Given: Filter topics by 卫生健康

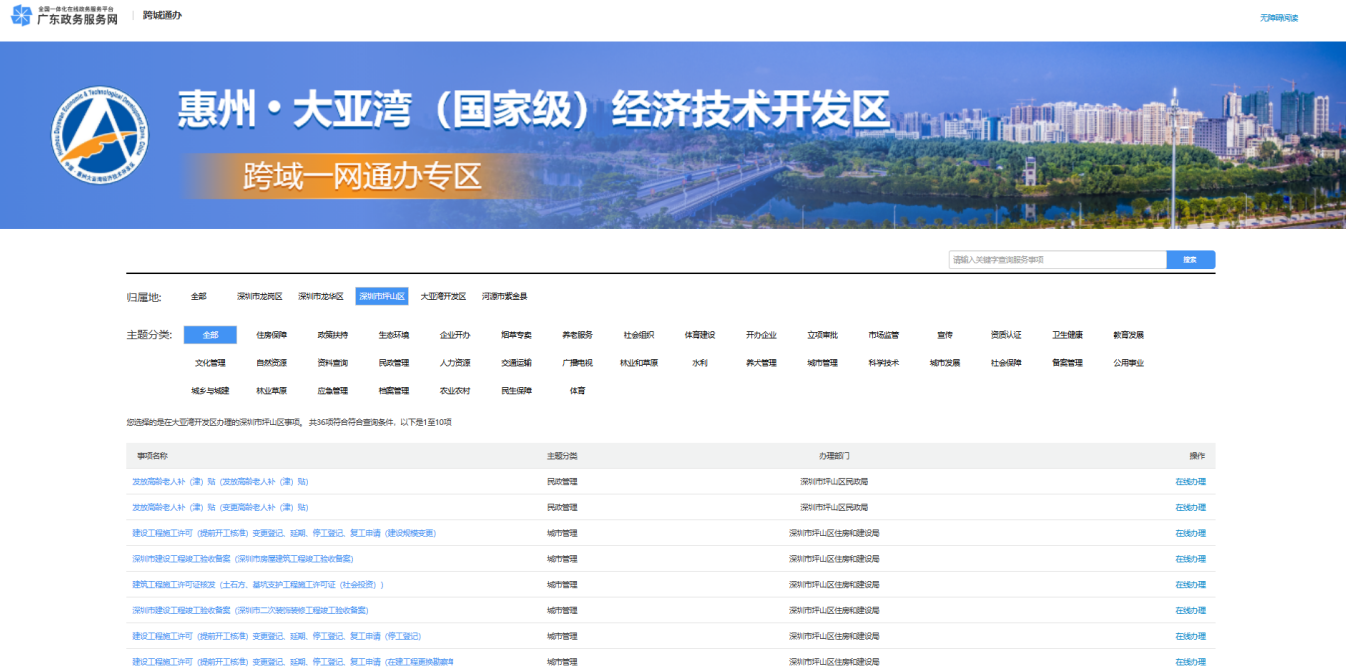Looking at the screenshot, I should pos(1067,335).
